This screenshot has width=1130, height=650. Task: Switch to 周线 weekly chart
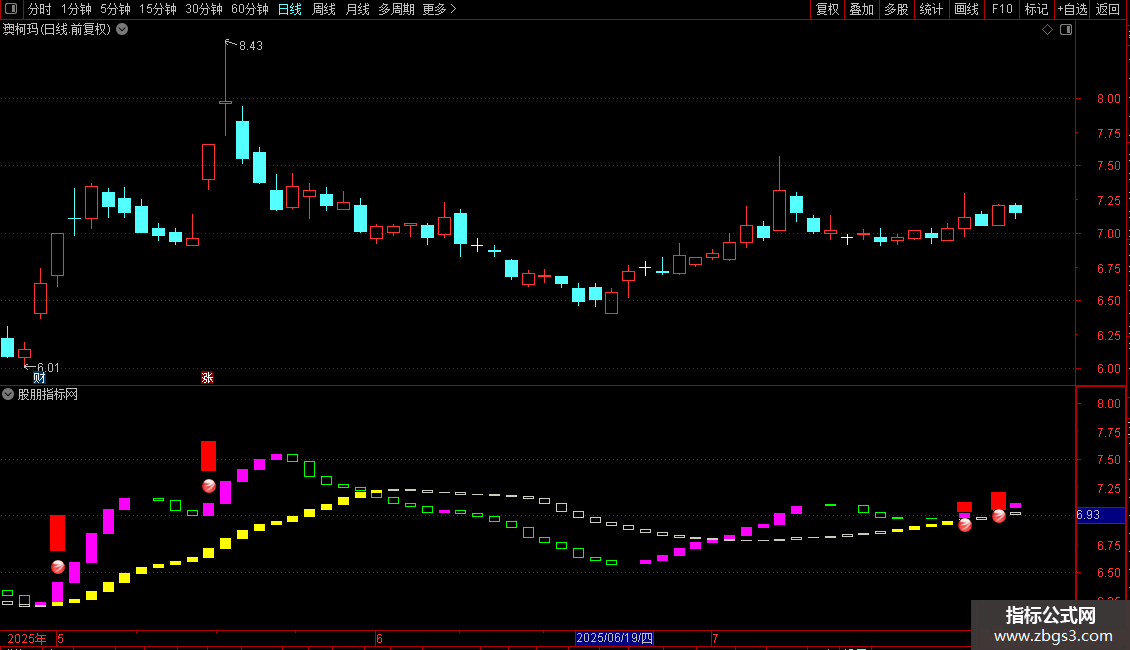pos(324,9)
